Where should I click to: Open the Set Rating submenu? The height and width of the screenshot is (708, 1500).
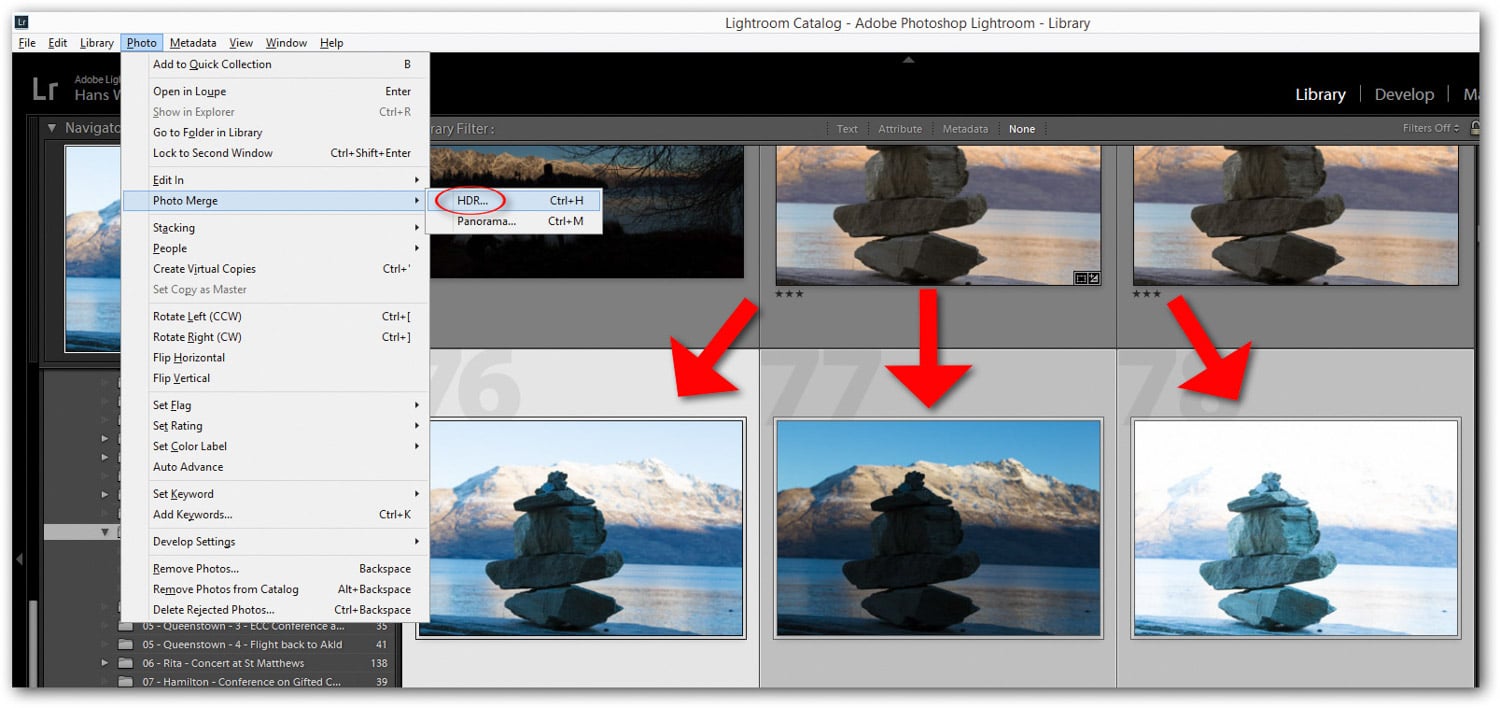[275, 426]
